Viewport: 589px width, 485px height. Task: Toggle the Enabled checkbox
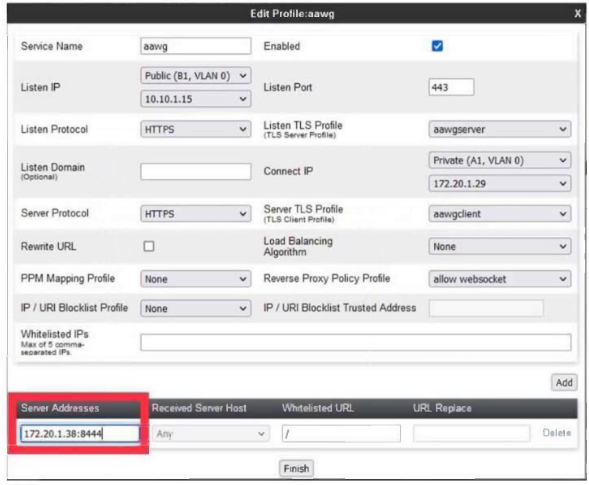pos(437,46)
